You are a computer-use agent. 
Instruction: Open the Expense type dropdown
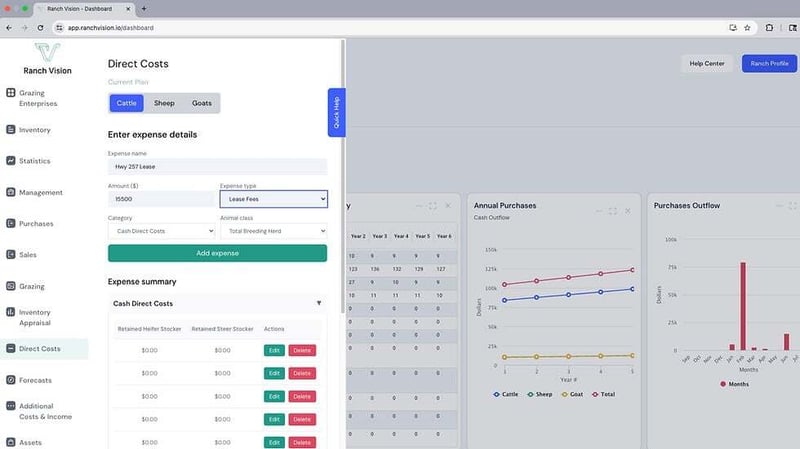(x=273, y=199)
